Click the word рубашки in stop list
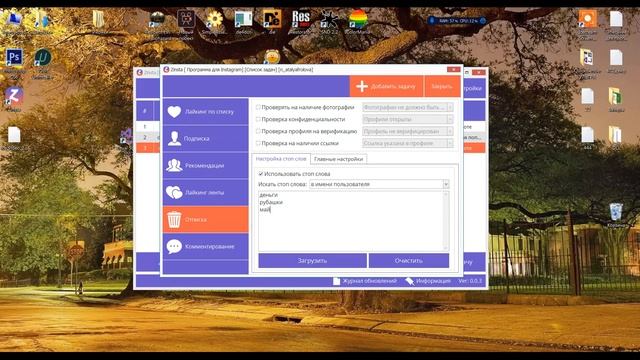640x360 pixels. tap(271, 202)
